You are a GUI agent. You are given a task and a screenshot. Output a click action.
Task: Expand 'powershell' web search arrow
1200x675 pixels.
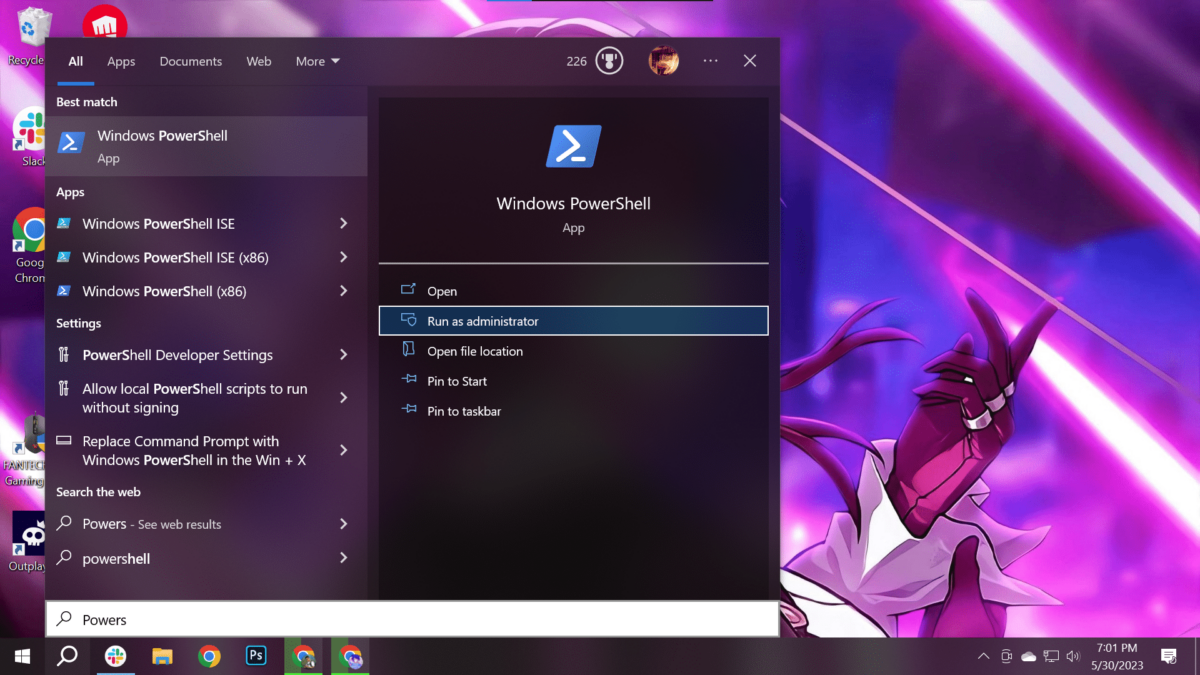343,558
